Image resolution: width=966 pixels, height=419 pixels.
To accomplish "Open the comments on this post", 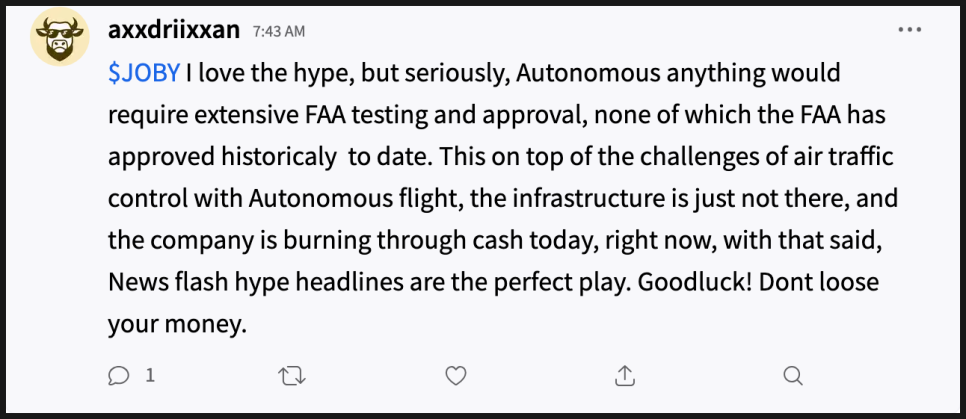I will click(x=119, y=375).
